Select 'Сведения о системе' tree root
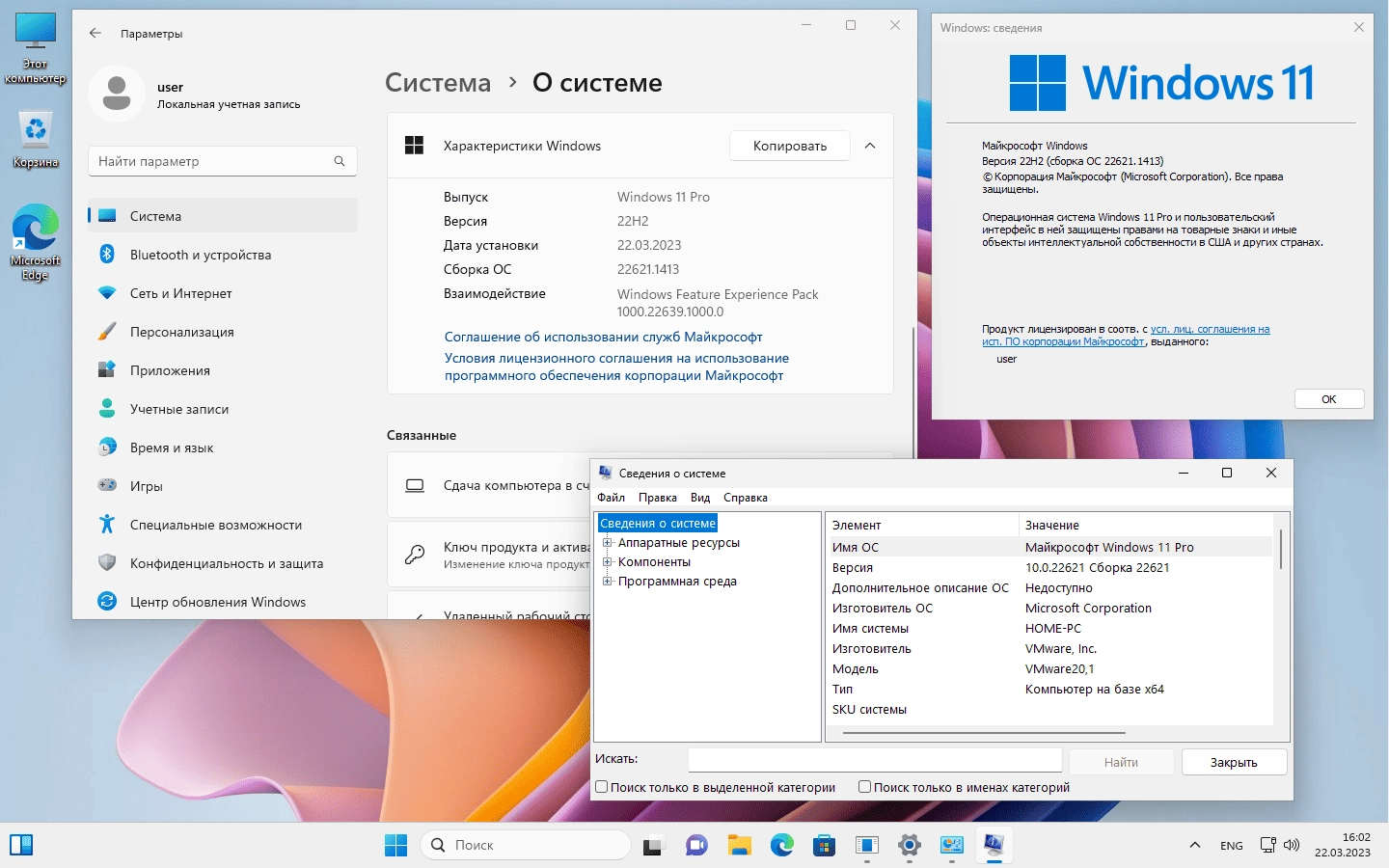The height and width of the screenshot is (868, 1389). coord(658,523)
